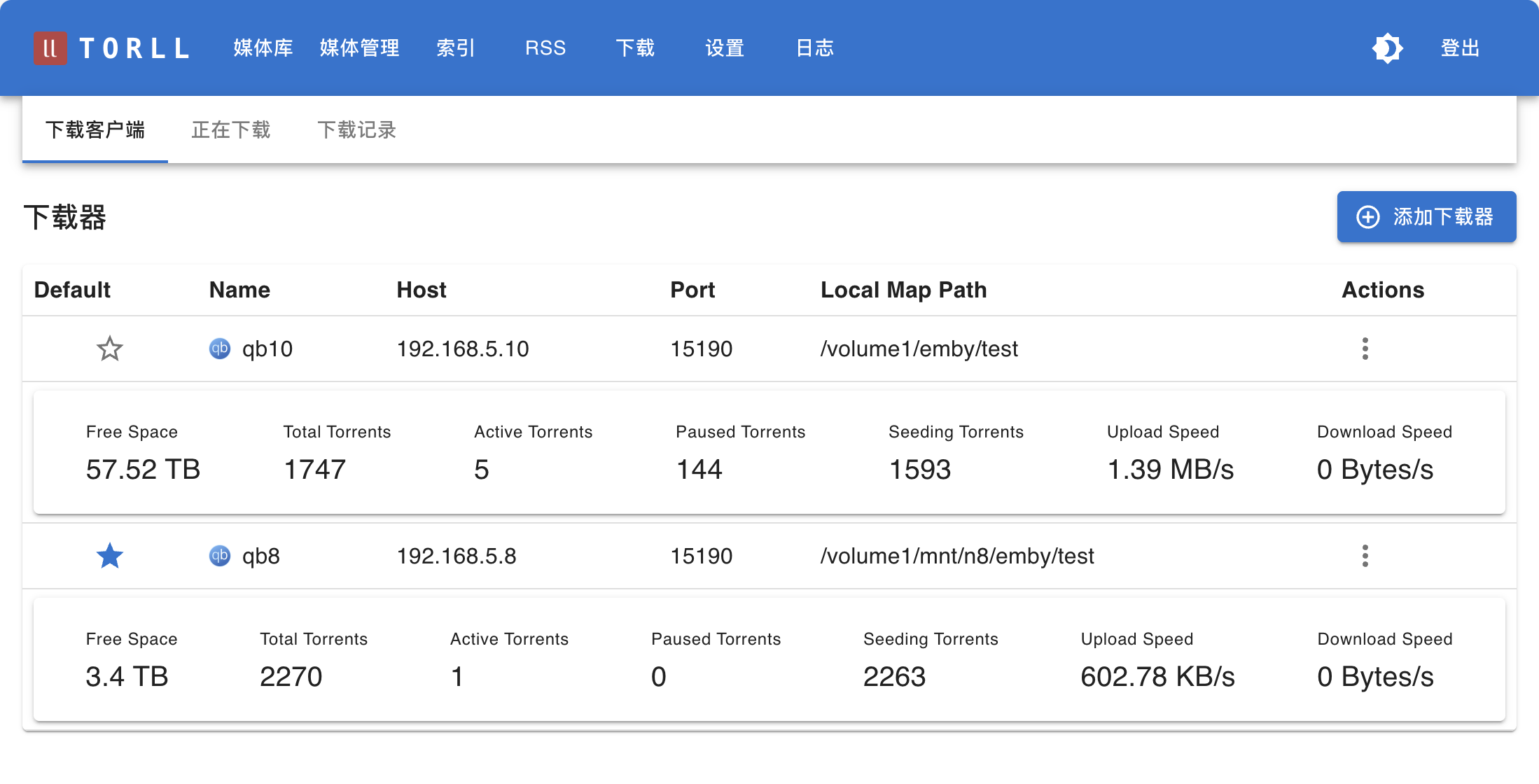1539x784 pixels.
Task: Click the qBittorrent icon beside qb10
Action: click(x=220, y=348)
